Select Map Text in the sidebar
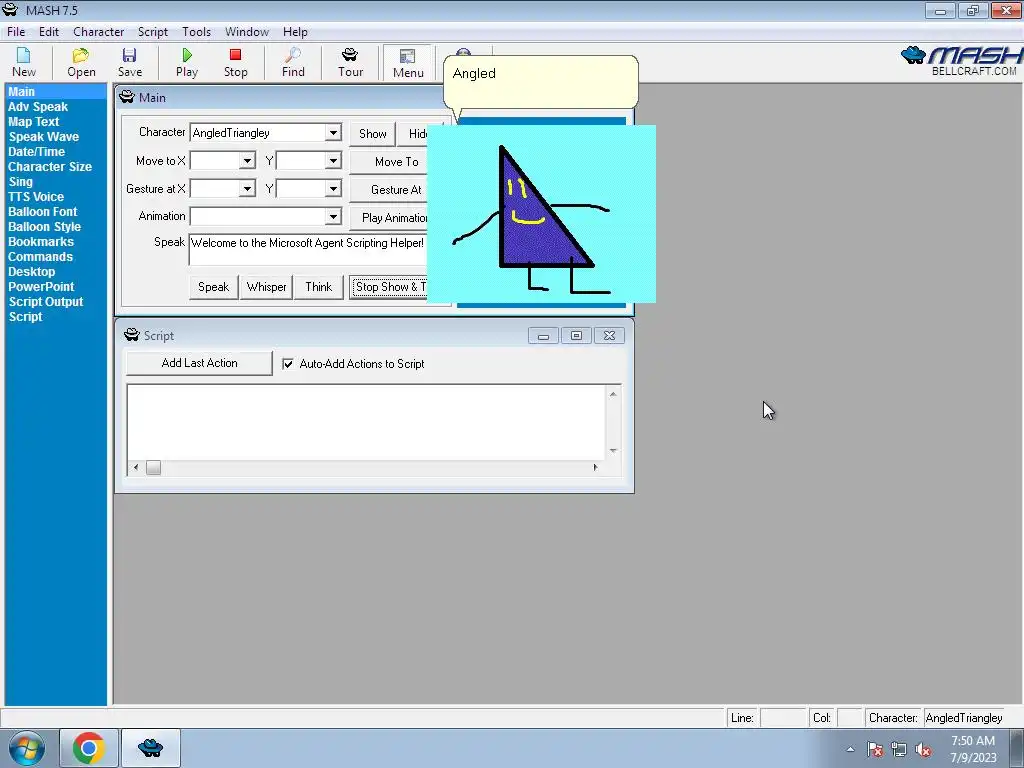The width and height of the screenshot is (1024, 768). (34, 121)
